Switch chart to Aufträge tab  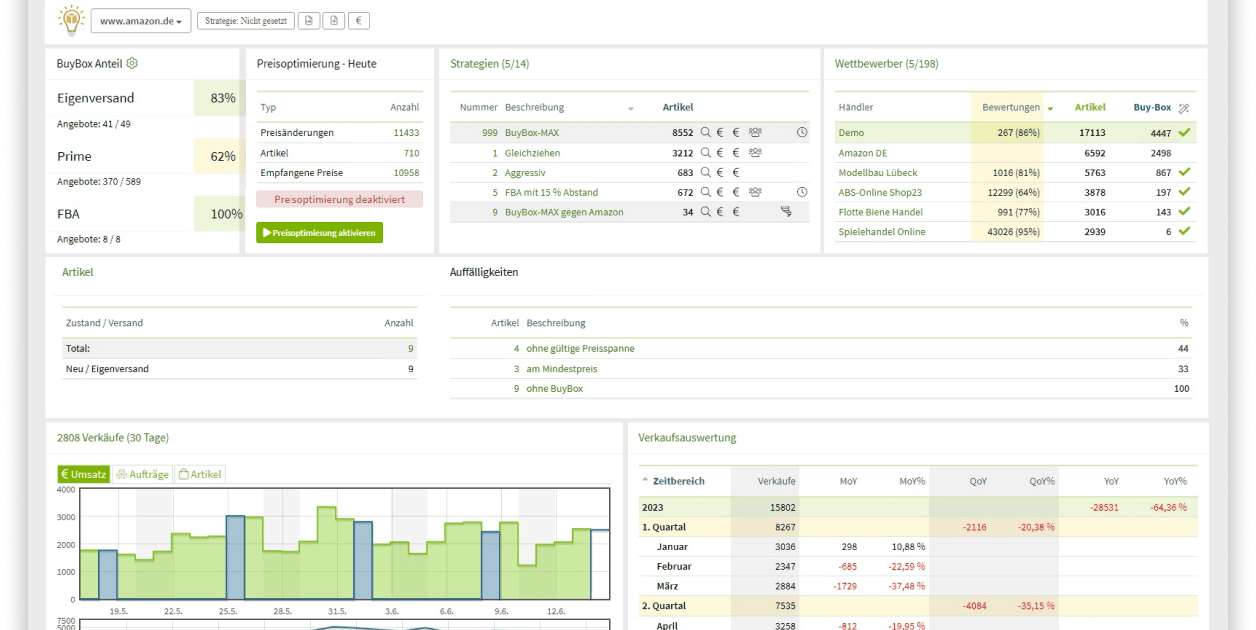tap(142, 474)
